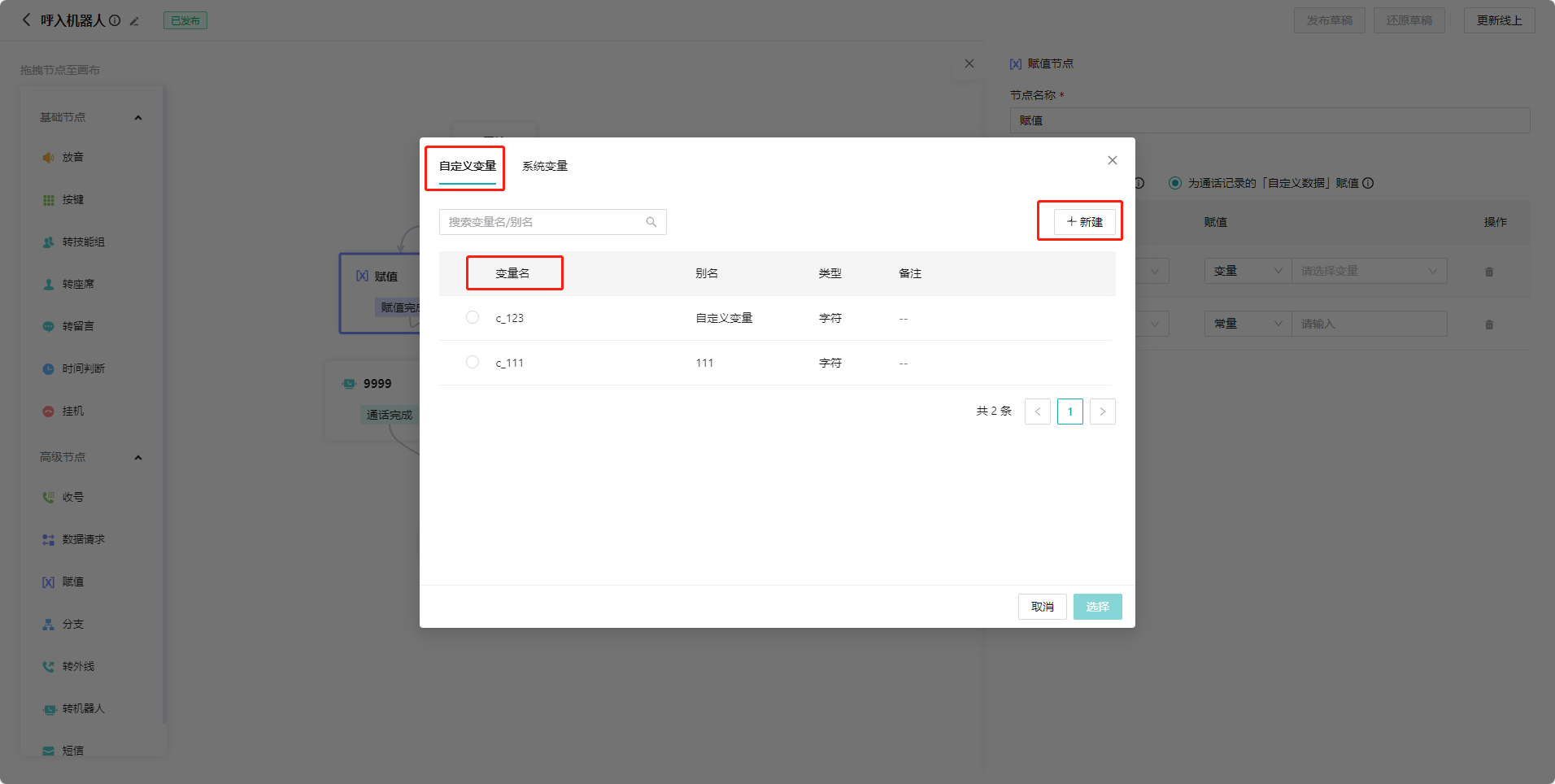Focus the 搜索变量名/别名 search field
This screenshot has width=1555, height=784.
[x=553, y=222]
